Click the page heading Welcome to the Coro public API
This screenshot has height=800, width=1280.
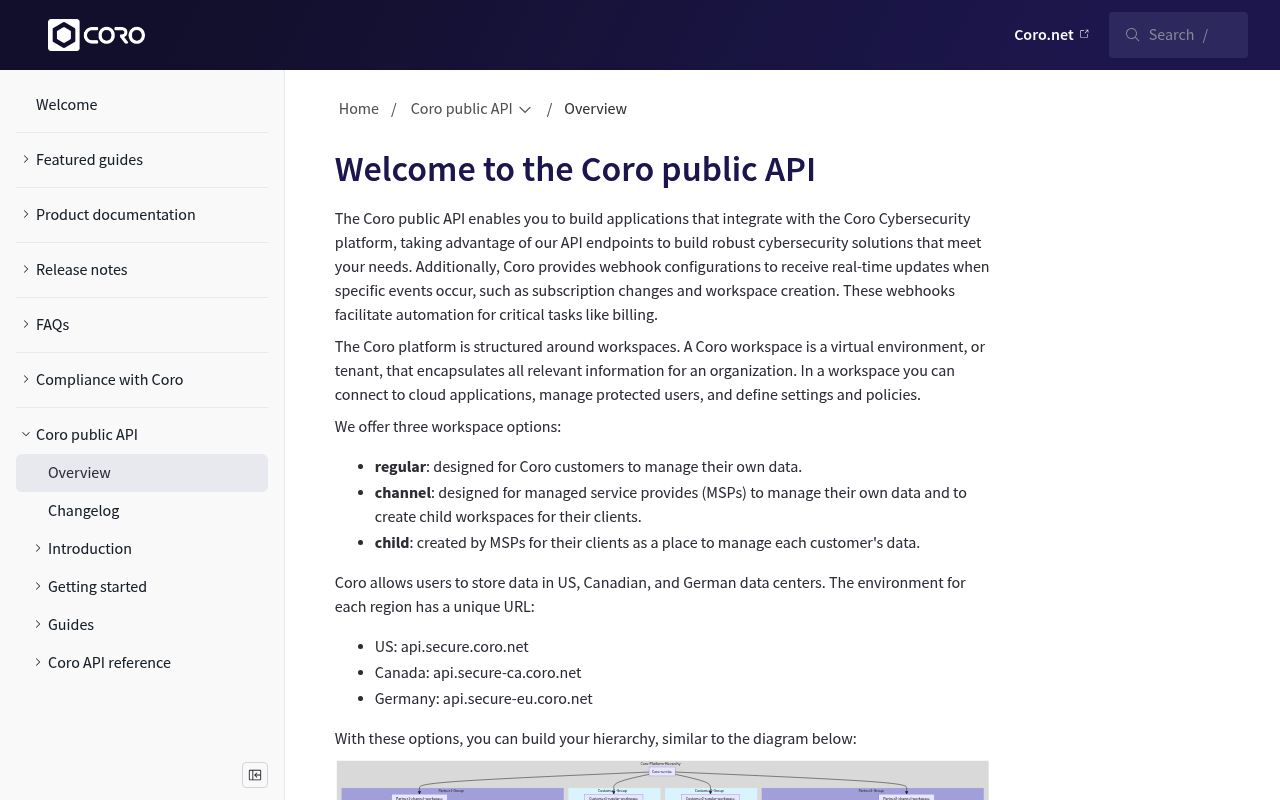coord(575,169)
